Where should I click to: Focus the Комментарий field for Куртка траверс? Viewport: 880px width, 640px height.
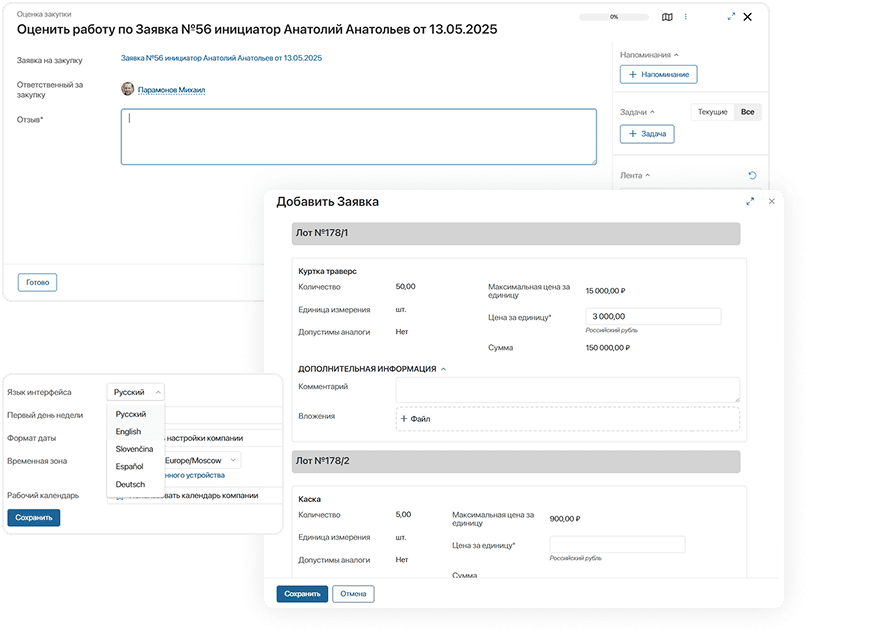tap(567, 390)
